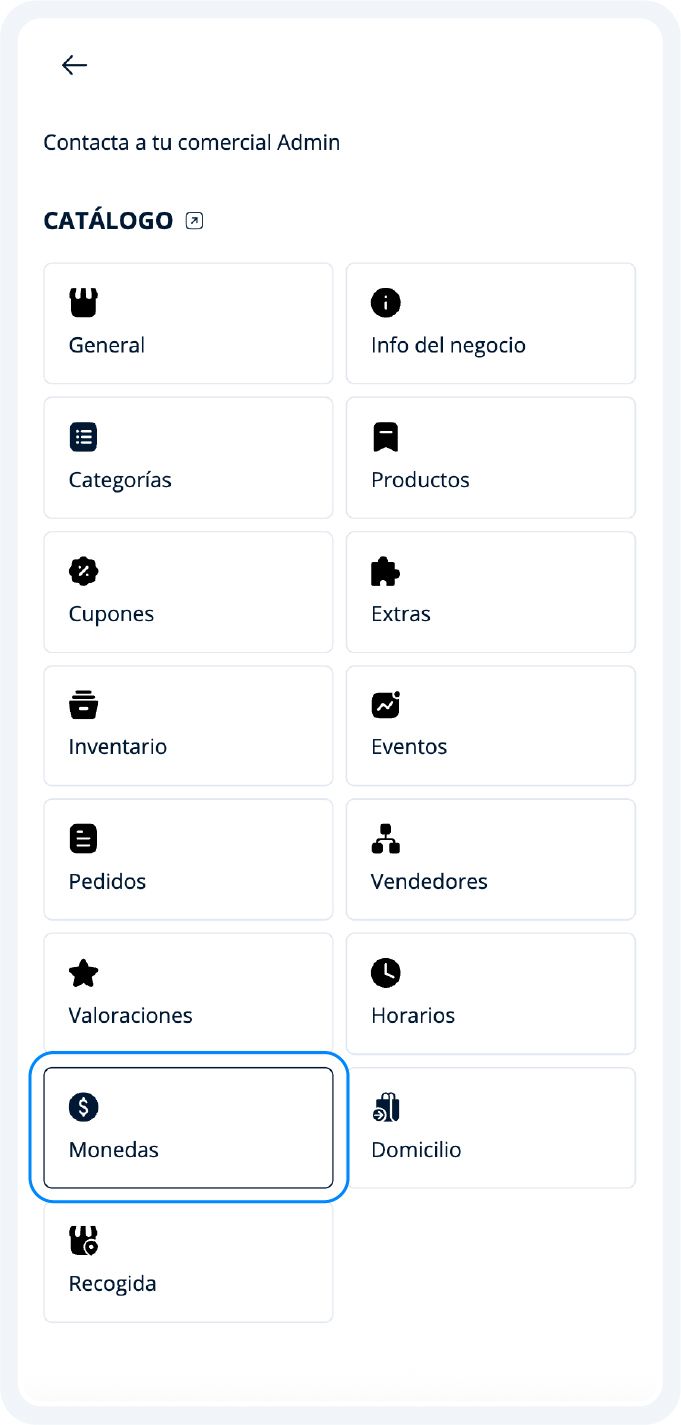Select the Categorías list icon
Image resolution: width=681 pixels, height=1425 pixels.
[84, 437]
